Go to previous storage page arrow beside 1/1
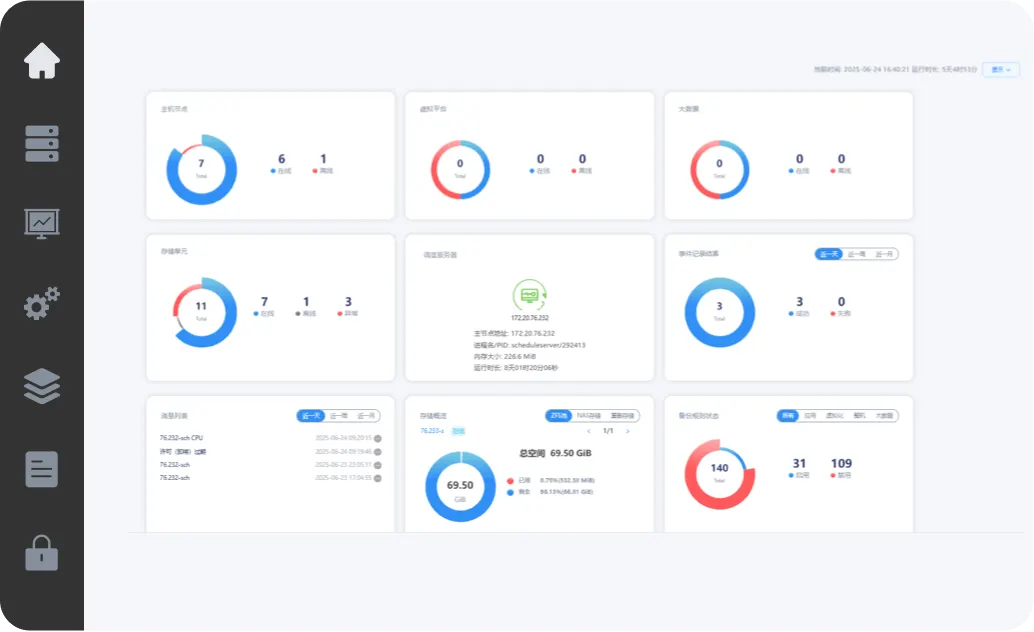This screenshot has height=632, width=1034. (589, 431)
